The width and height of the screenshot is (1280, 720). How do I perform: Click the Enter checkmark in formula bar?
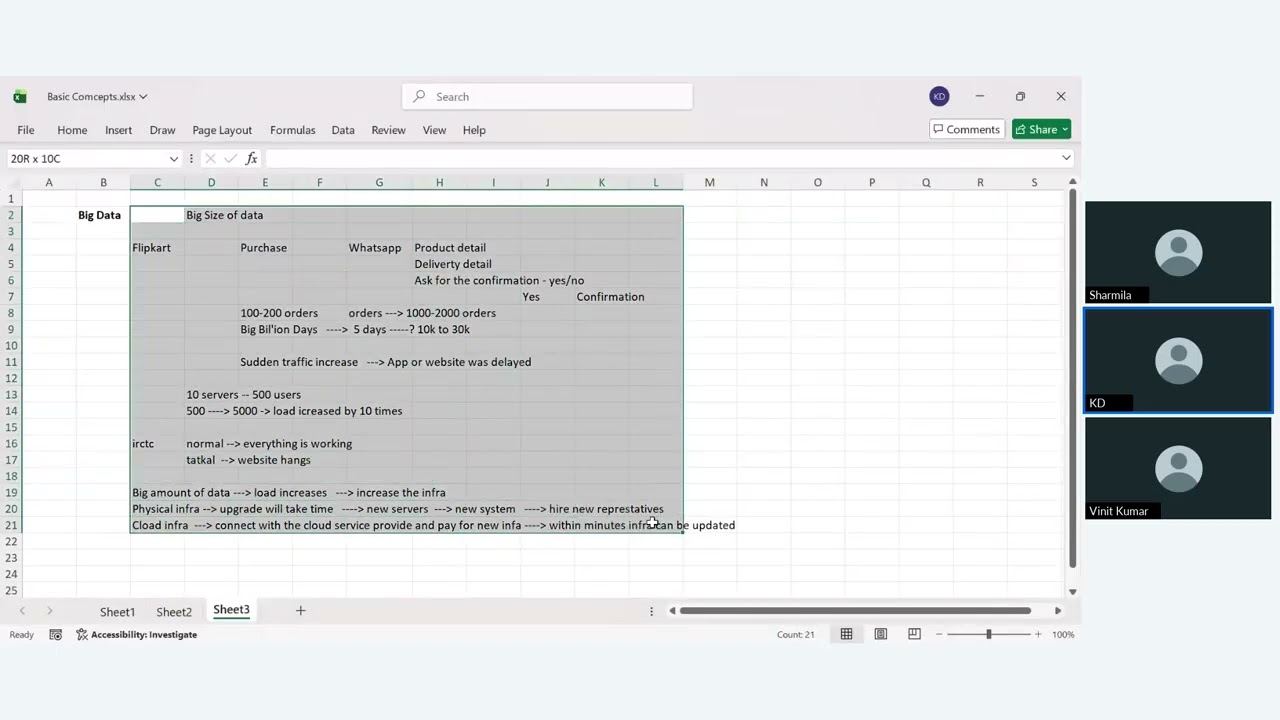[x=231, y=159]
